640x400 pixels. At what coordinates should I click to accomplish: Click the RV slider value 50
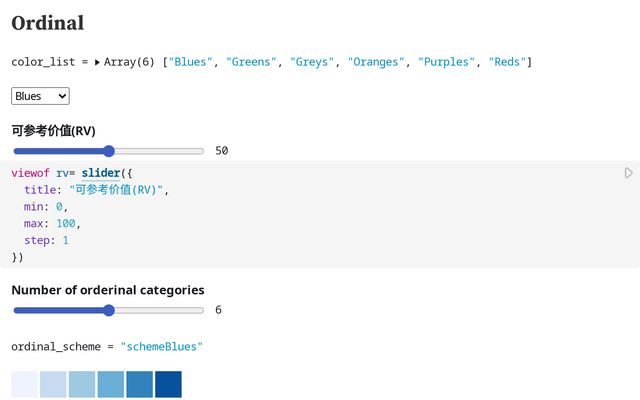coord(222,151)
